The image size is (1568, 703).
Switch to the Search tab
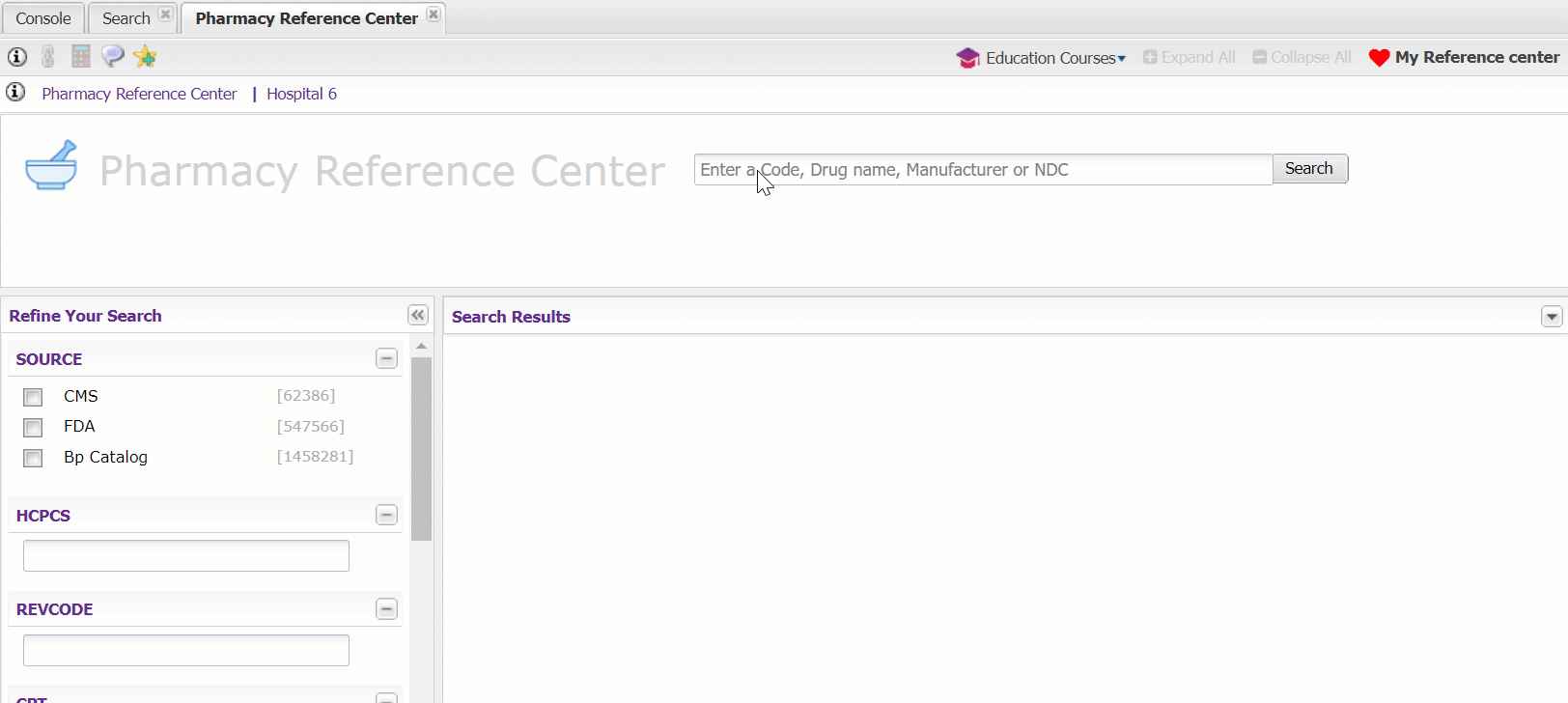126,18
